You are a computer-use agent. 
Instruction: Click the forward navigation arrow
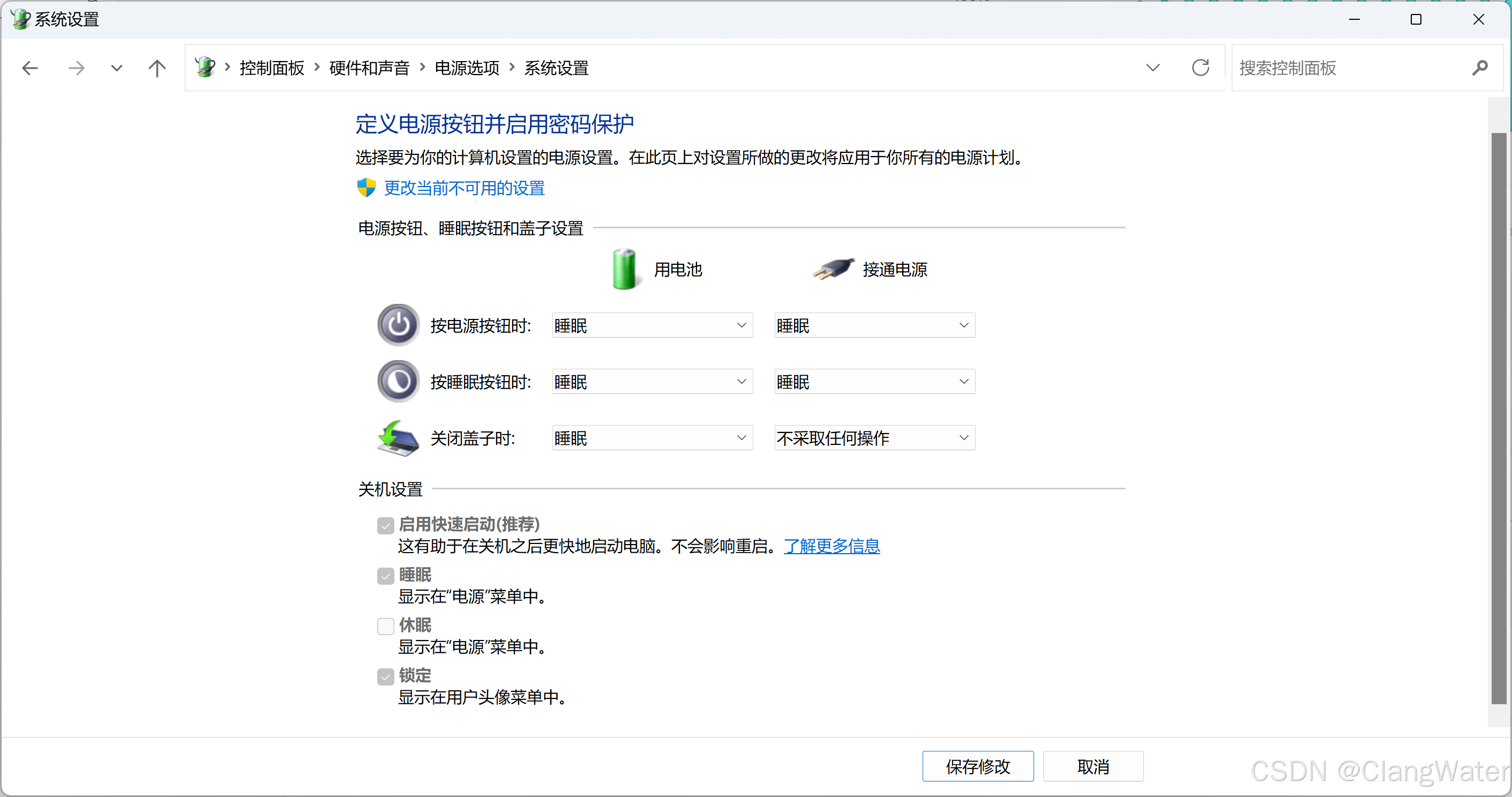pos(76,68)
